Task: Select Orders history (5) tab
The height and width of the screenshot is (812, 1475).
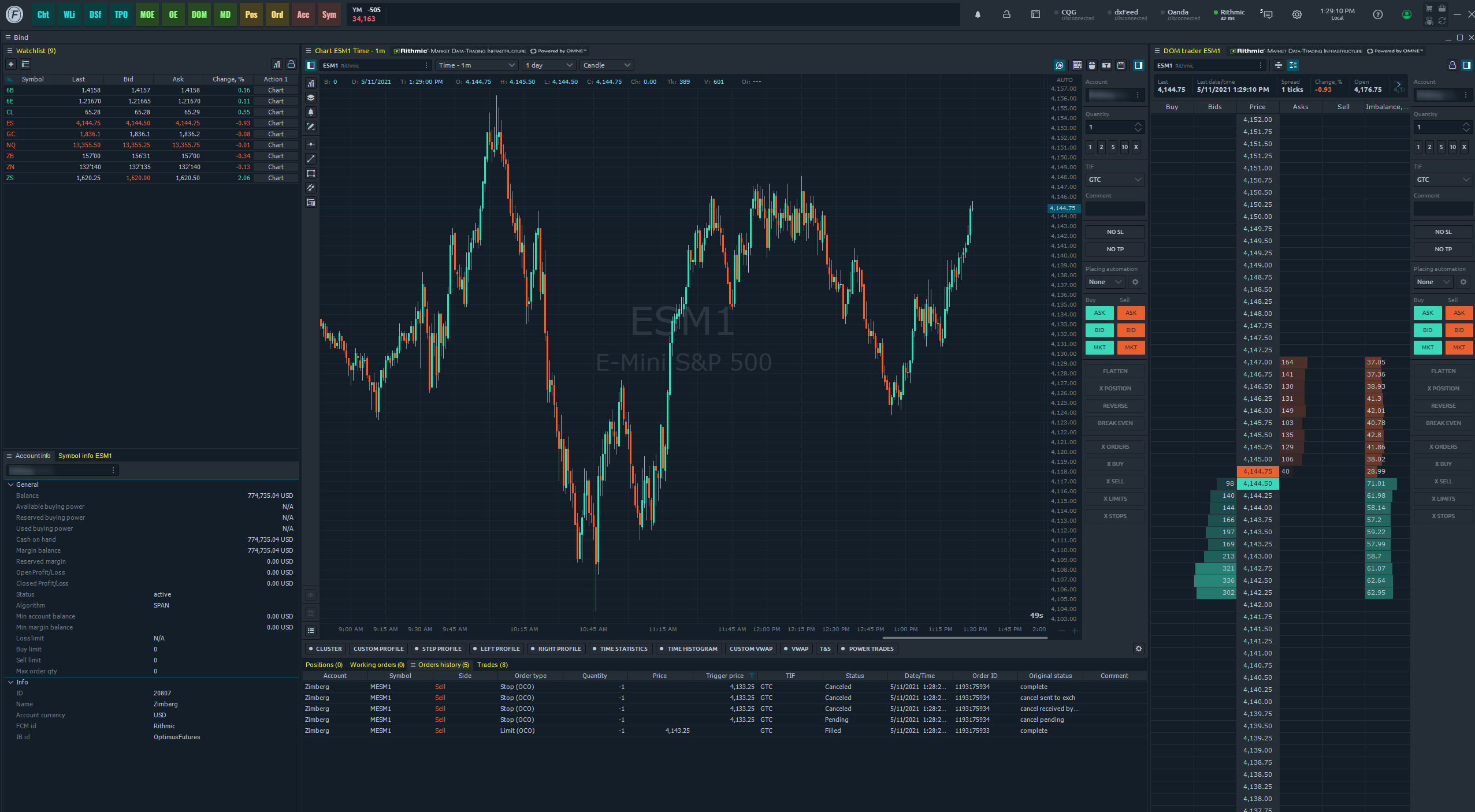Action: pos(440,665)
